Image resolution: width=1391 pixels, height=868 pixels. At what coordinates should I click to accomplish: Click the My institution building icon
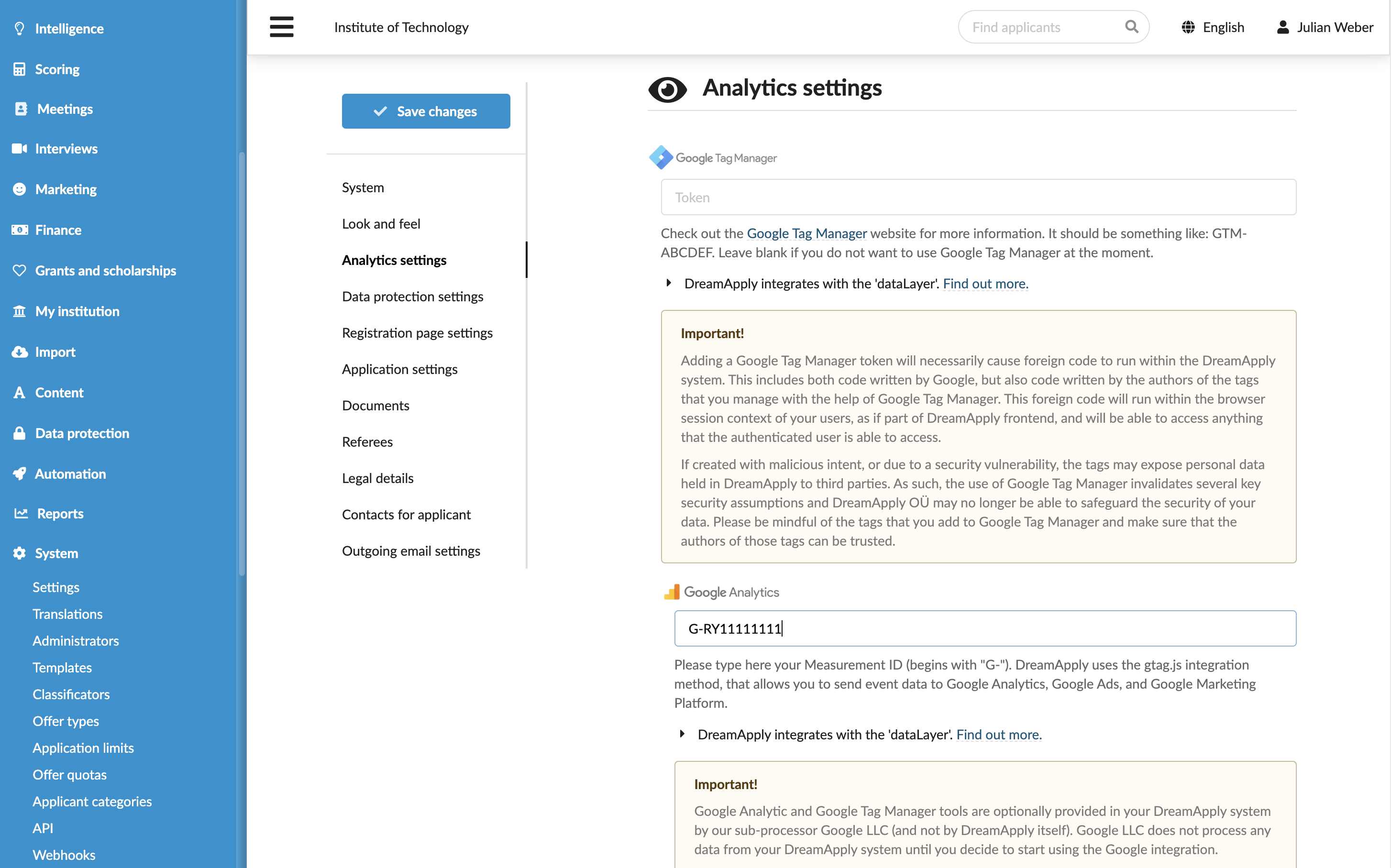click(x=20, y=311)
